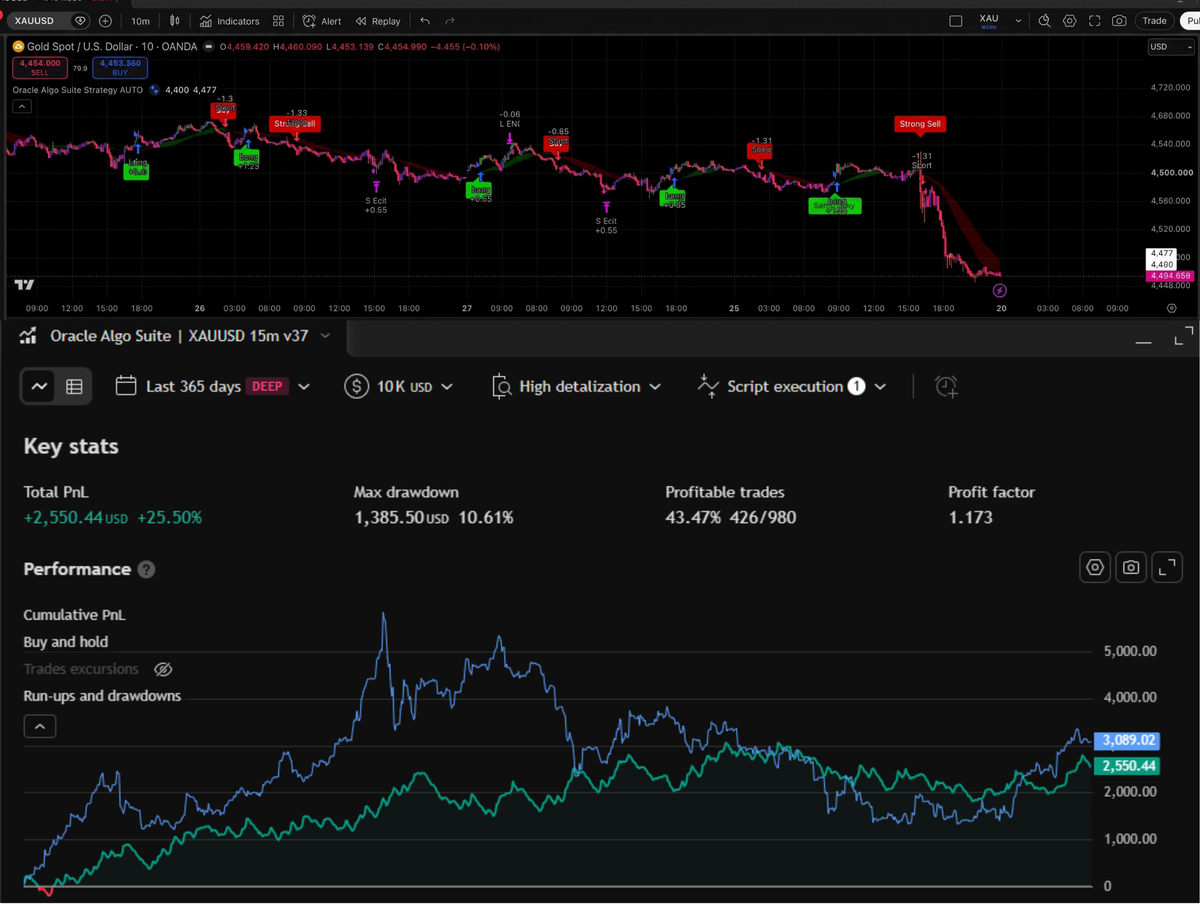Click the alarm clock plus icon
This screenshot has width=1200, height=904.
(946, 386)
